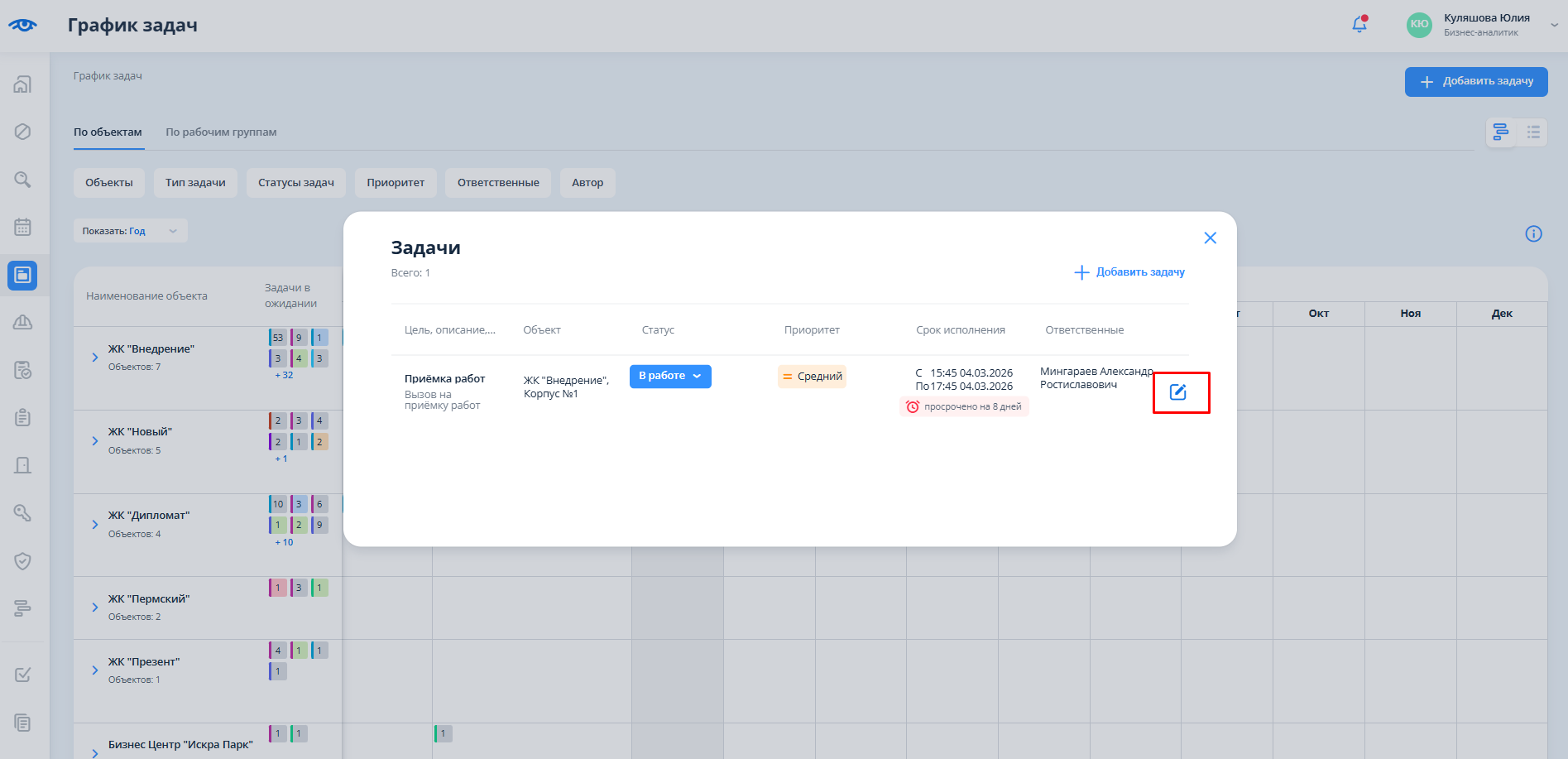Expand the ЖК "Новый" row
Viewport: 1568px width, 759px height.
(x=95, y=441)
